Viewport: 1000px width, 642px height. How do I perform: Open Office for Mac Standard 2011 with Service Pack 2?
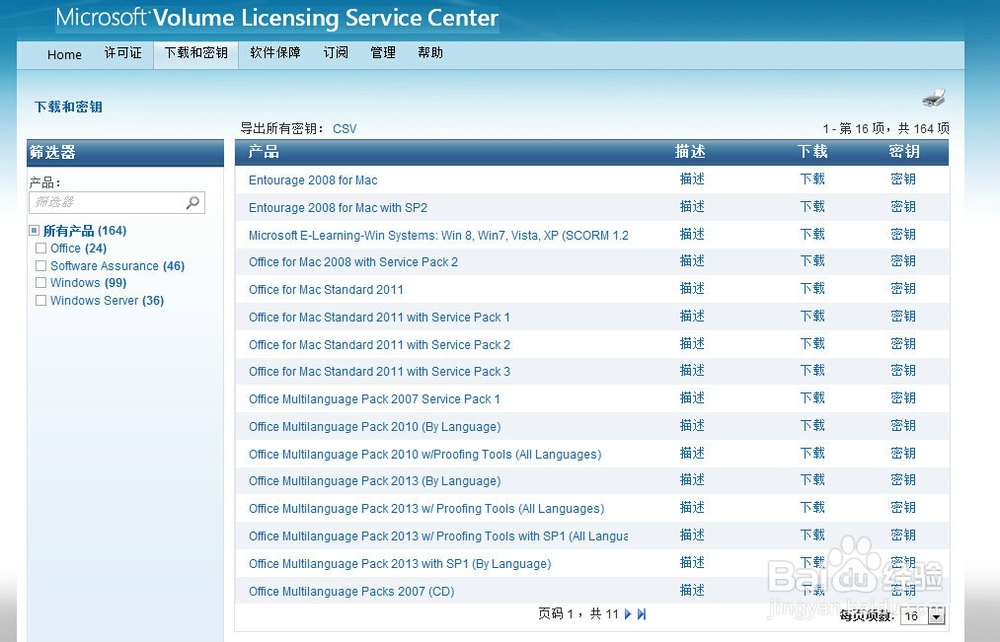pos(379,344)
